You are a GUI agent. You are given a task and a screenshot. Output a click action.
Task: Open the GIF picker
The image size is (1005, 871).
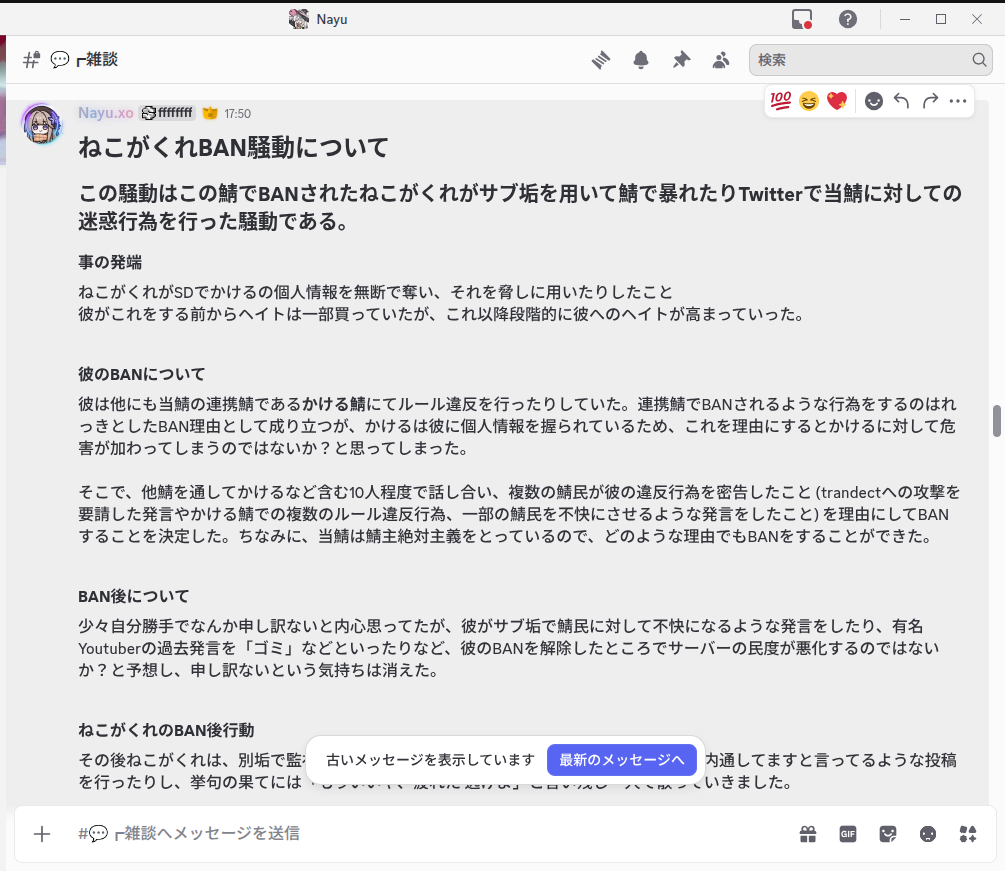848,834
